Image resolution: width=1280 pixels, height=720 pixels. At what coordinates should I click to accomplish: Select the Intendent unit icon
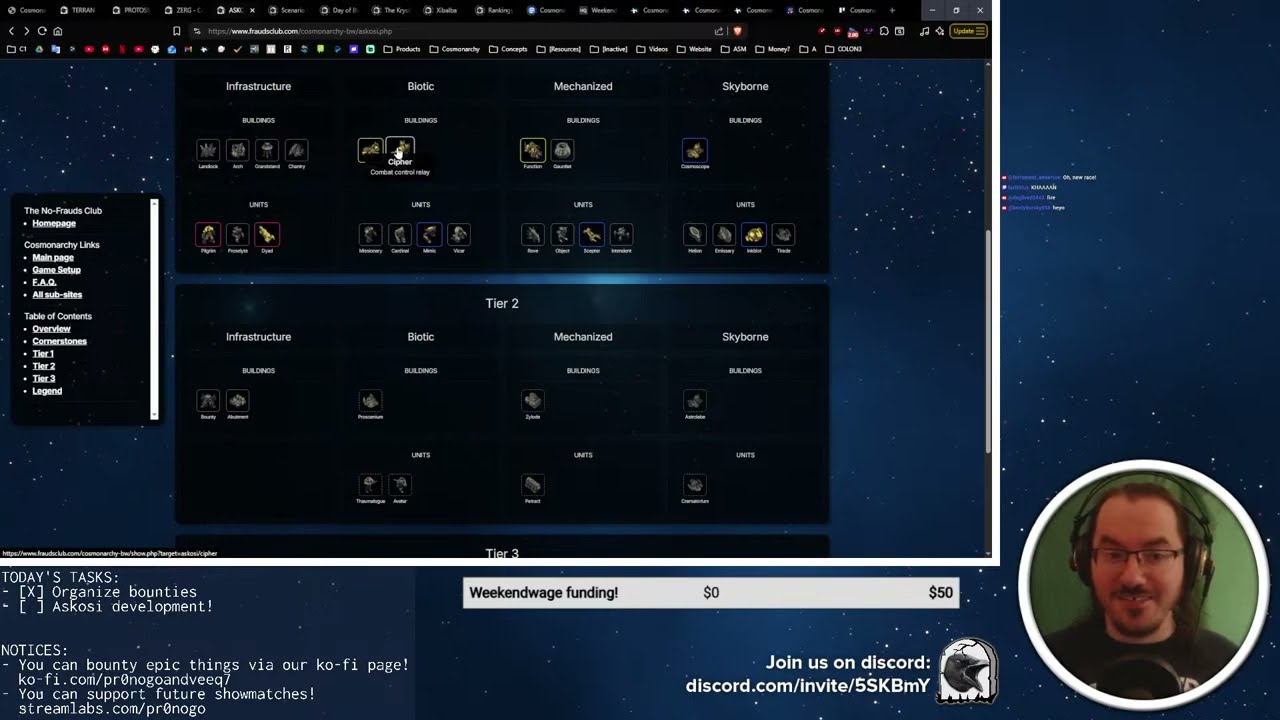[621, 234]
